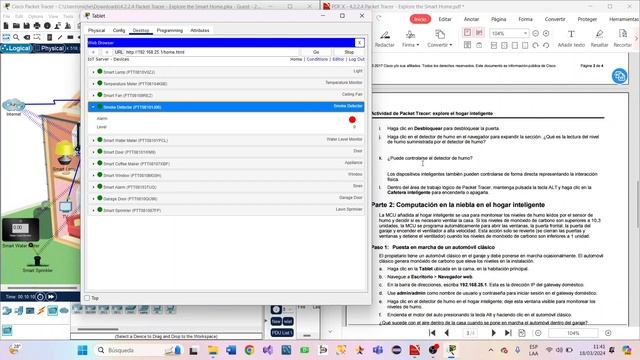Click the taskbar Búsqueda search box

click(x=138, y=350)
